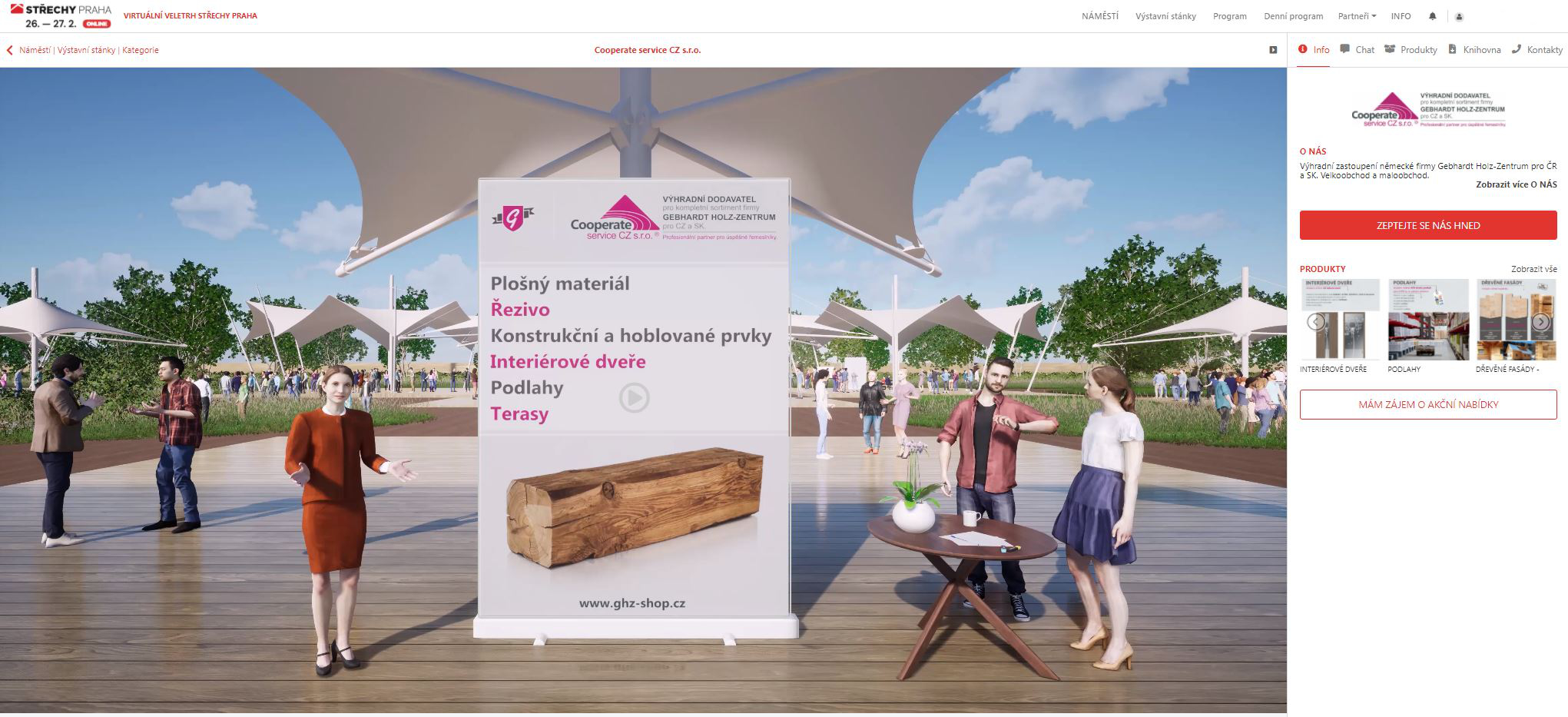The height and width of the screenshot is (717, 1568).
Task: Click Zobrazit vše products link
Action: [x=1534, y=269]
